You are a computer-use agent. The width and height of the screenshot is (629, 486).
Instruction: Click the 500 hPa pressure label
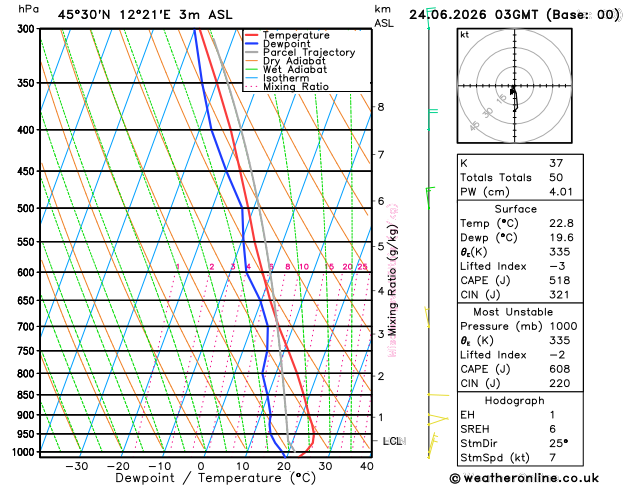click(x=28, y=208)
